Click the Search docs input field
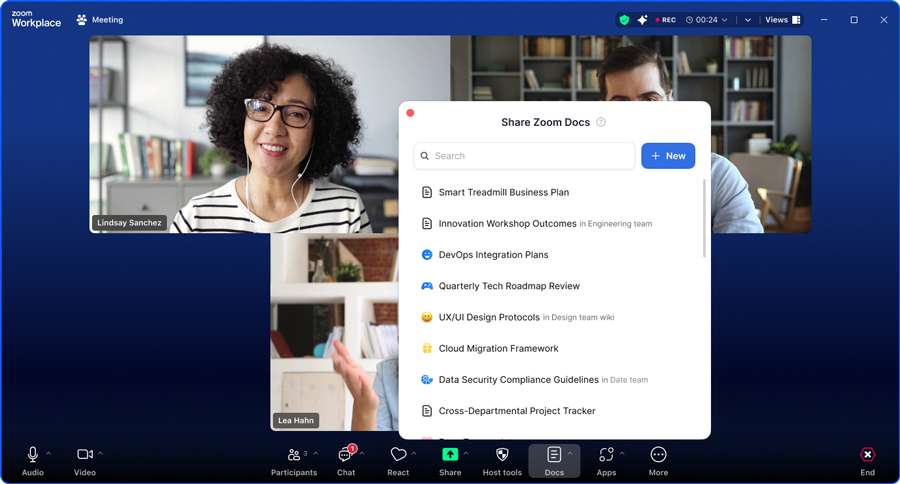Screen dimensions: 900x484 click(524, 156)
